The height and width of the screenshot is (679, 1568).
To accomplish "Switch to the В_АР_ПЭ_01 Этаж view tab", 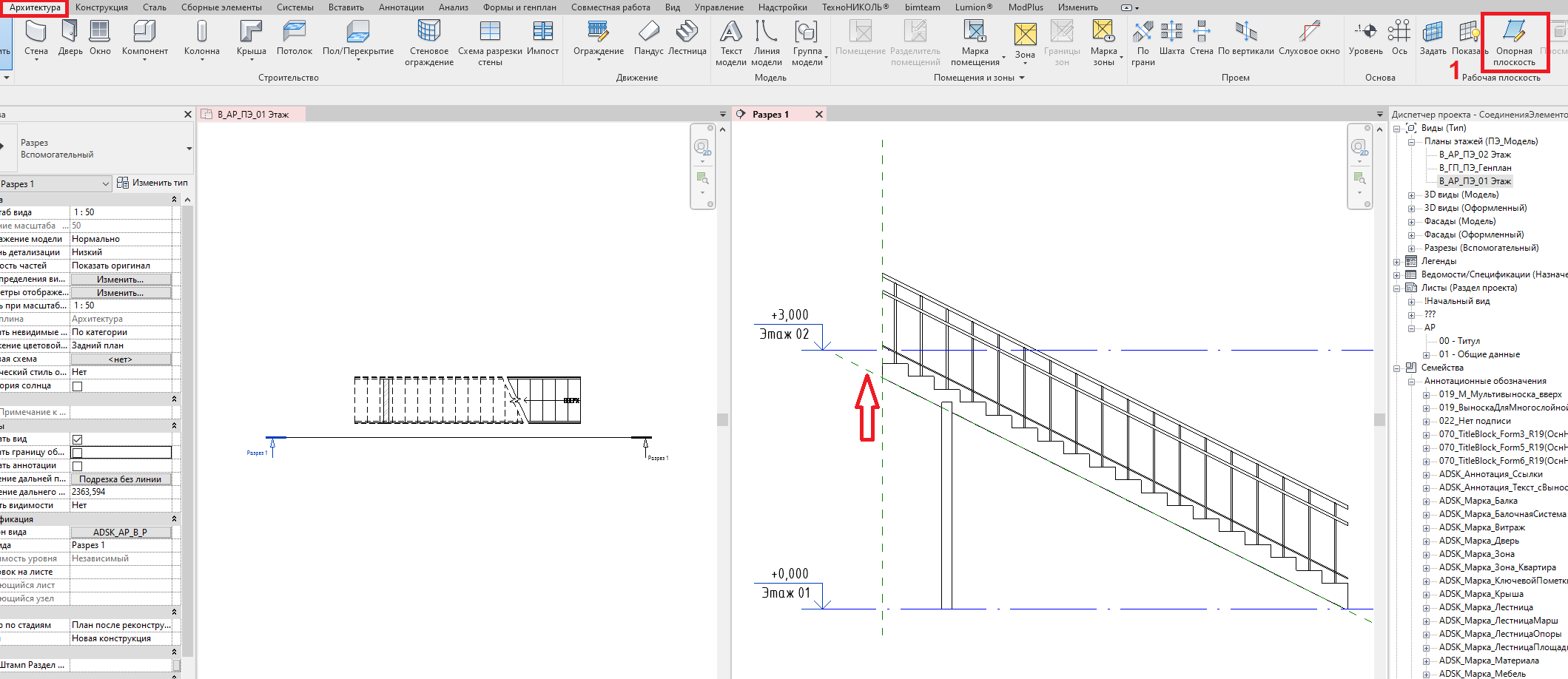I will pos(253,115).
